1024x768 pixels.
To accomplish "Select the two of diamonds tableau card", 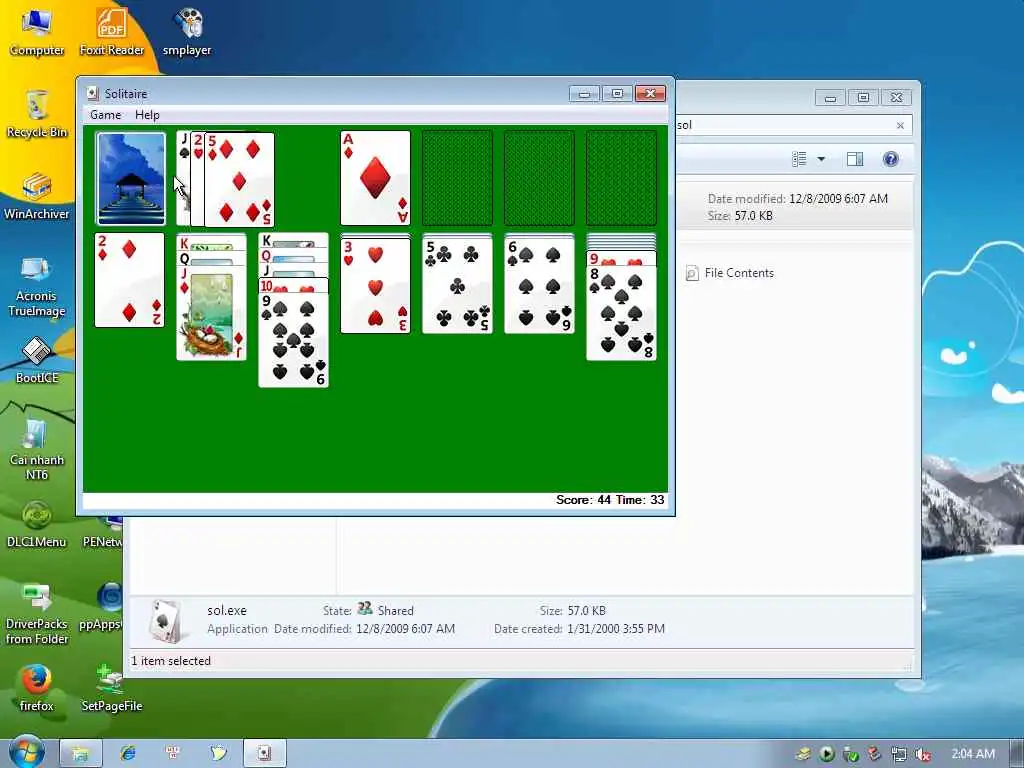I will [129, 280].
